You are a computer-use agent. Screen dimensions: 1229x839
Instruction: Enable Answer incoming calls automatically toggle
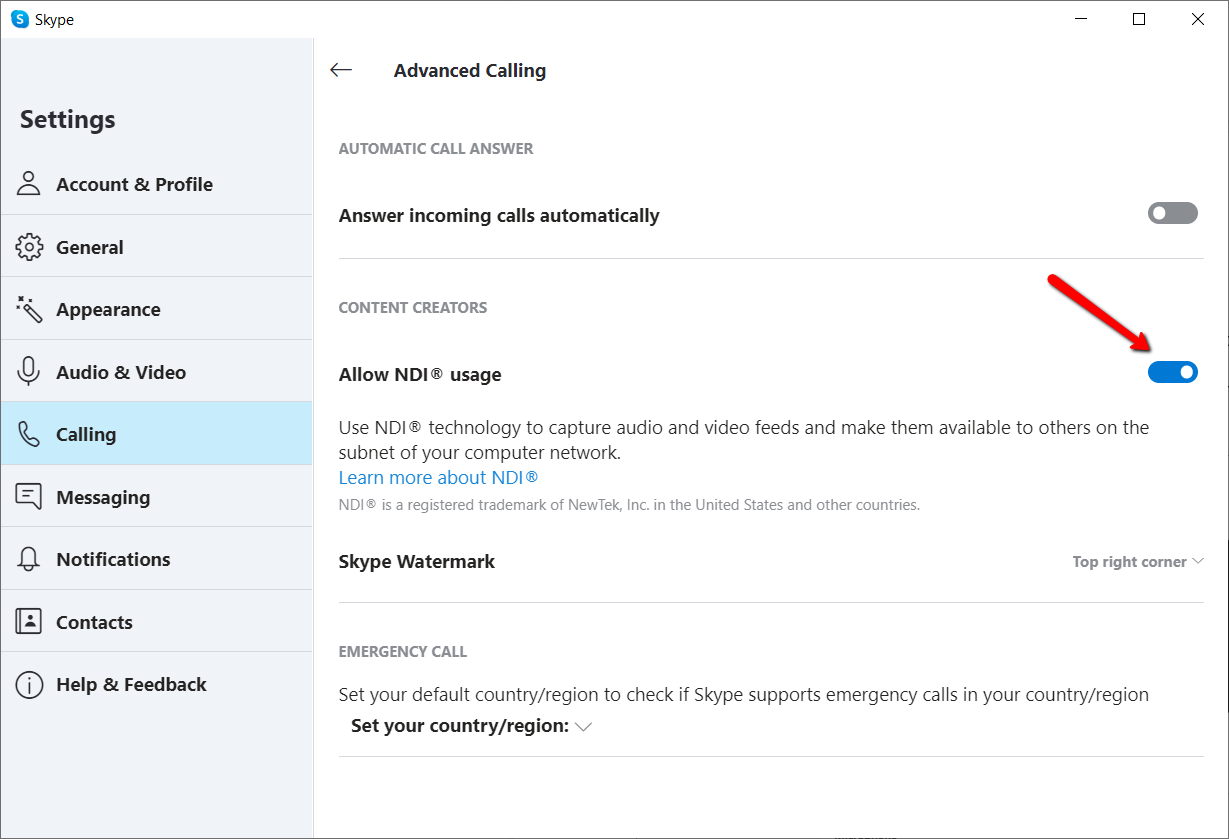click(1172, 213)
